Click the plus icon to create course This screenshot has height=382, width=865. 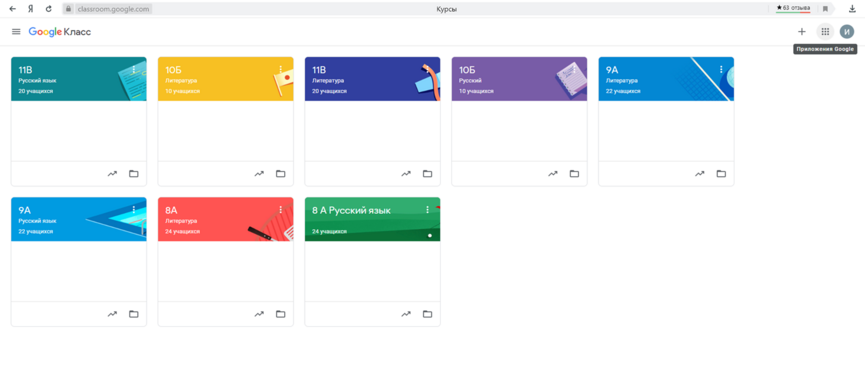point(802,32)
